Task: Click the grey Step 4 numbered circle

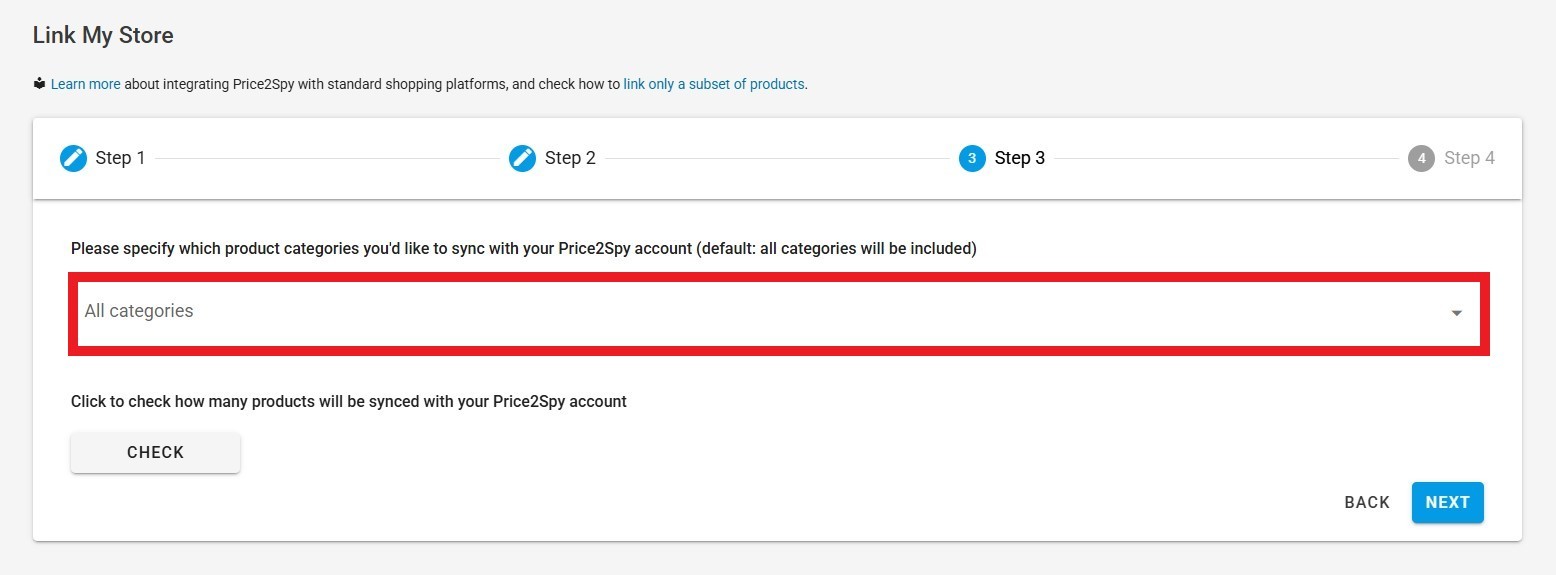Action: 1421,158
